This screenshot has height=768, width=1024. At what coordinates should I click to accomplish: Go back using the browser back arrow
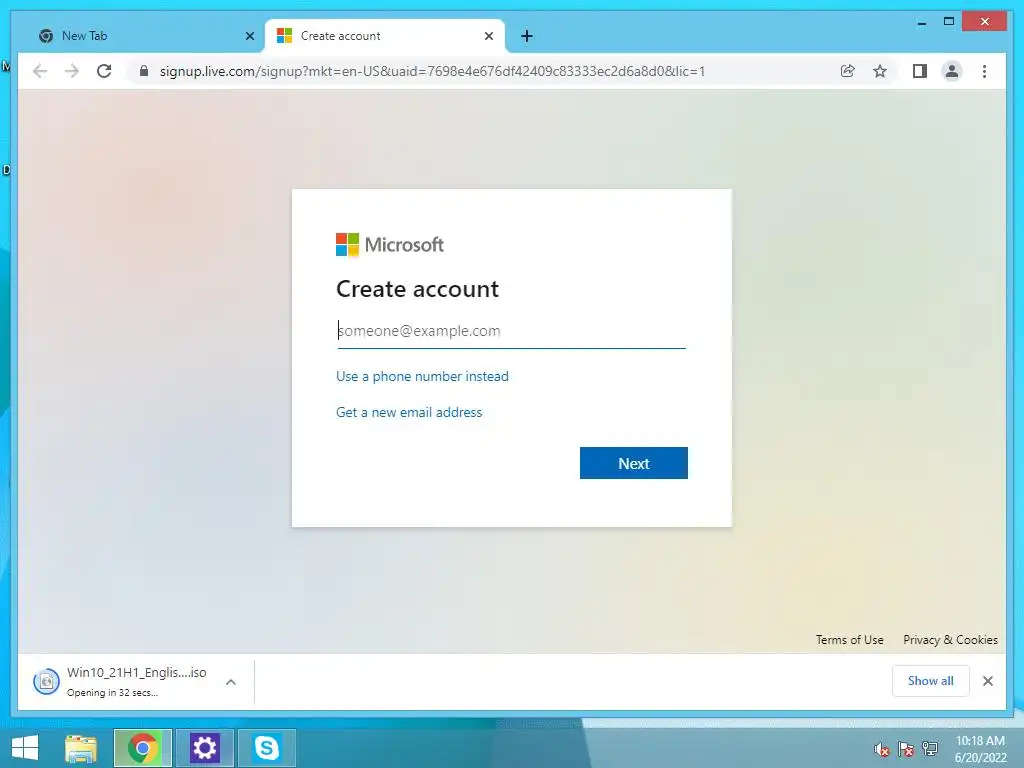pyautogui.click(x=40, y=71)
